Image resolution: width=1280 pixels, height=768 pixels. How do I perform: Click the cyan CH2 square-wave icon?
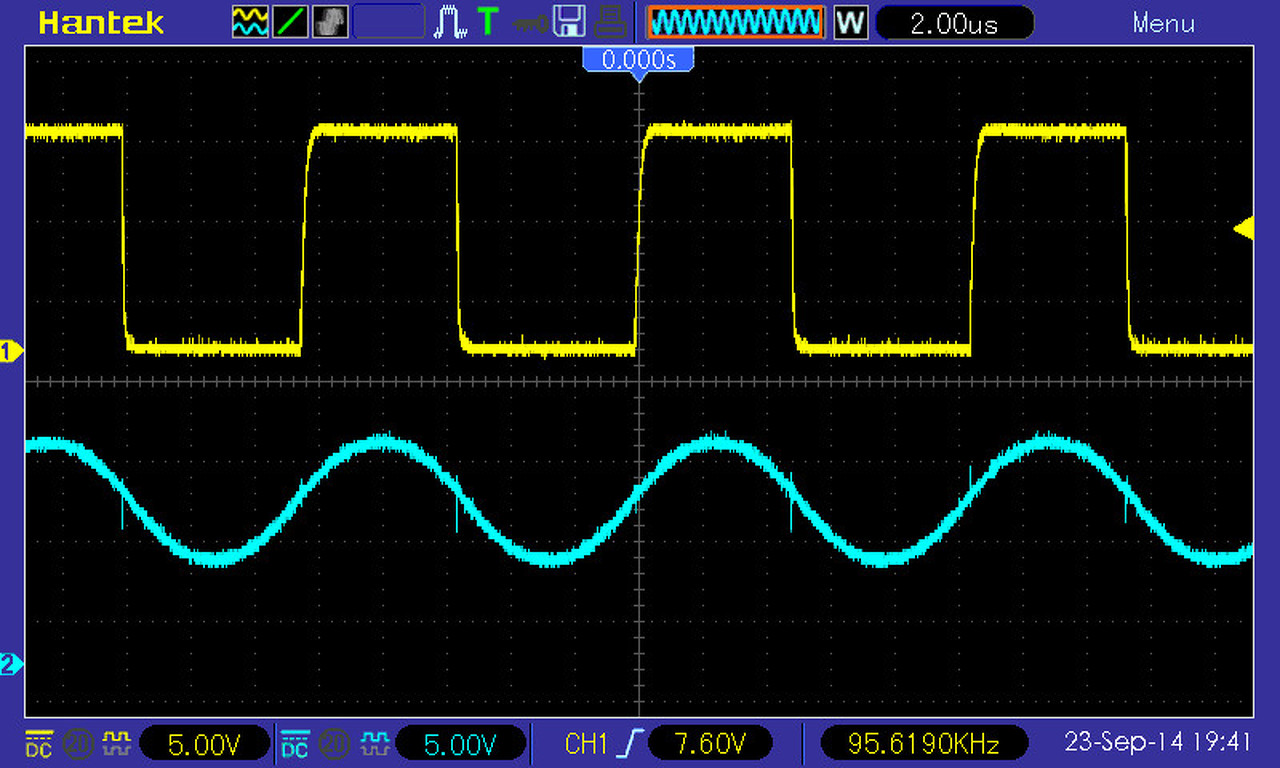coord(373,743)
